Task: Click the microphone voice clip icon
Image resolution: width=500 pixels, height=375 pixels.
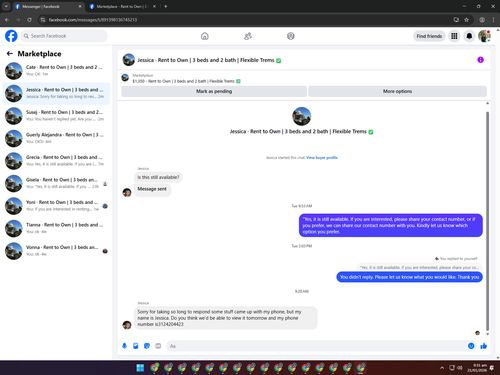Action: pos(124,346)
